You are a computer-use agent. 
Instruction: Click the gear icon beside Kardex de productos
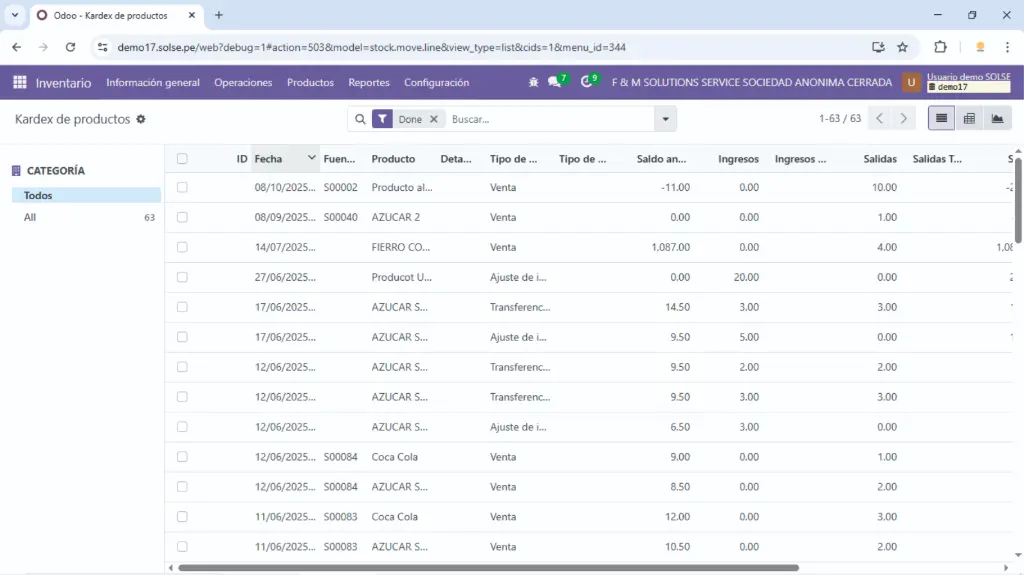141,119
